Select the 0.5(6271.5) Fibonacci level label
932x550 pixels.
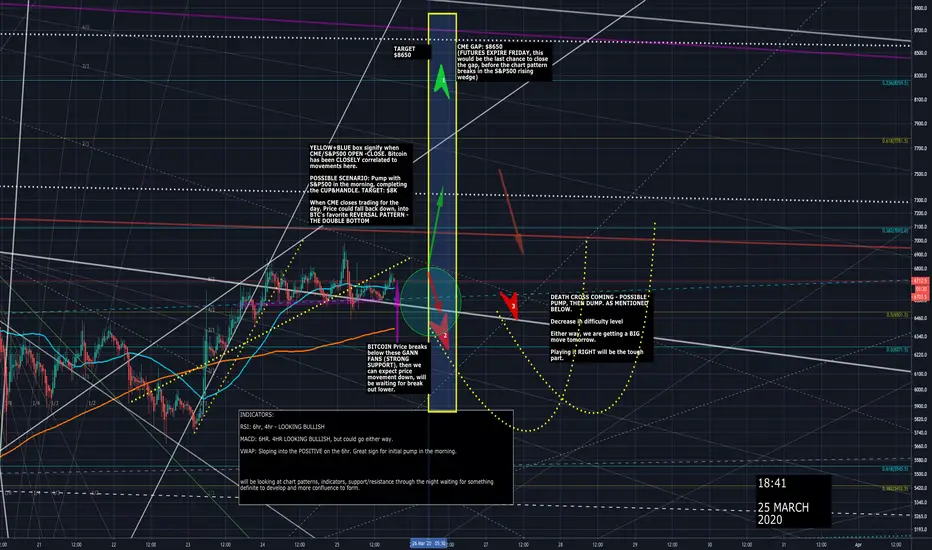(x=897, y=350)
